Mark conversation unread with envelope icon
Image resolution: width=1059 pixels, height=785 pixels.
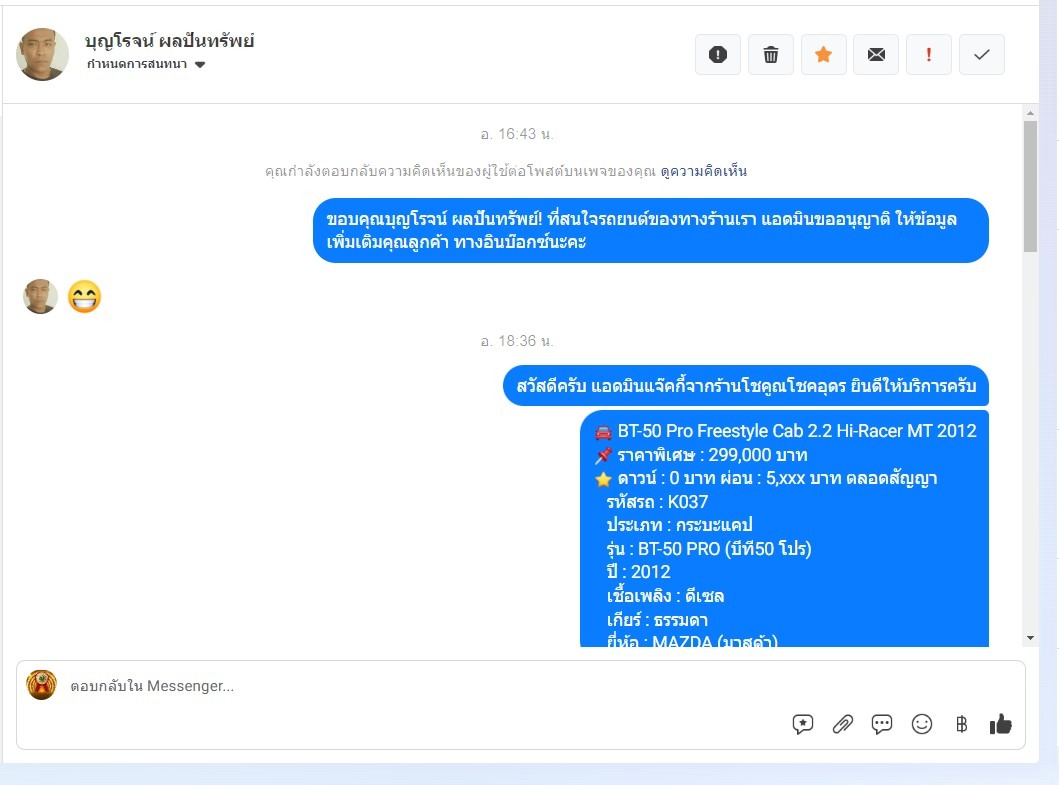(876, 55)
